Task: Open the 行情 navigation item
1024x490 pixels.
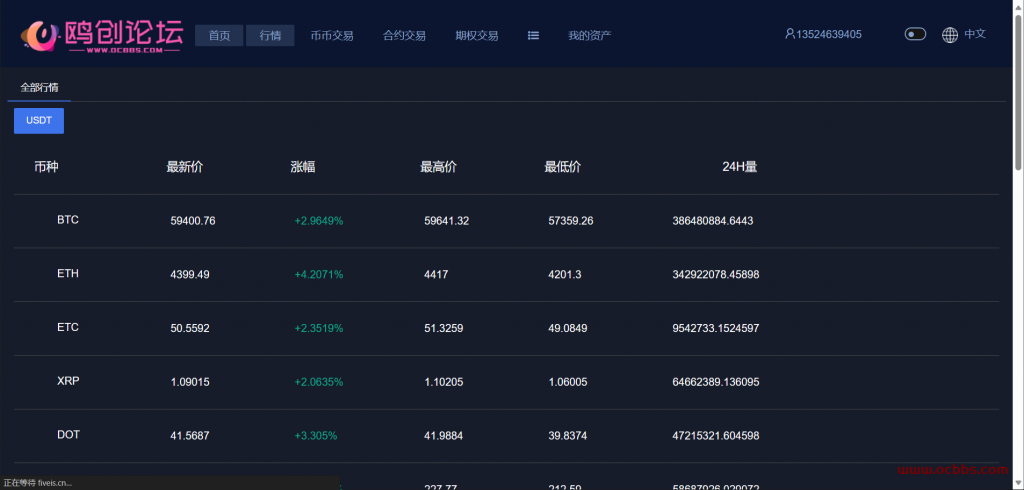Action: pyautogui.click(x=270, y=35)
